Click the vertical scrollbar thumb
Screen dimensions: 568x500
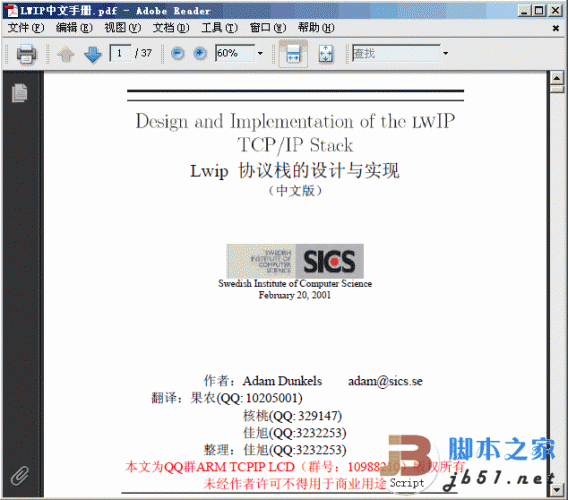click(556, 89)
